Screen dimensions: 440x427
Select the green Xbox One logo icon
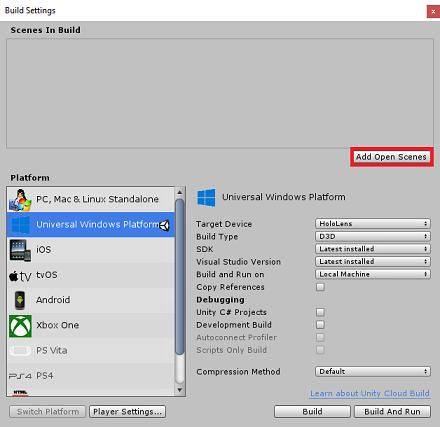pyautogui.click(x=20, y=326)
